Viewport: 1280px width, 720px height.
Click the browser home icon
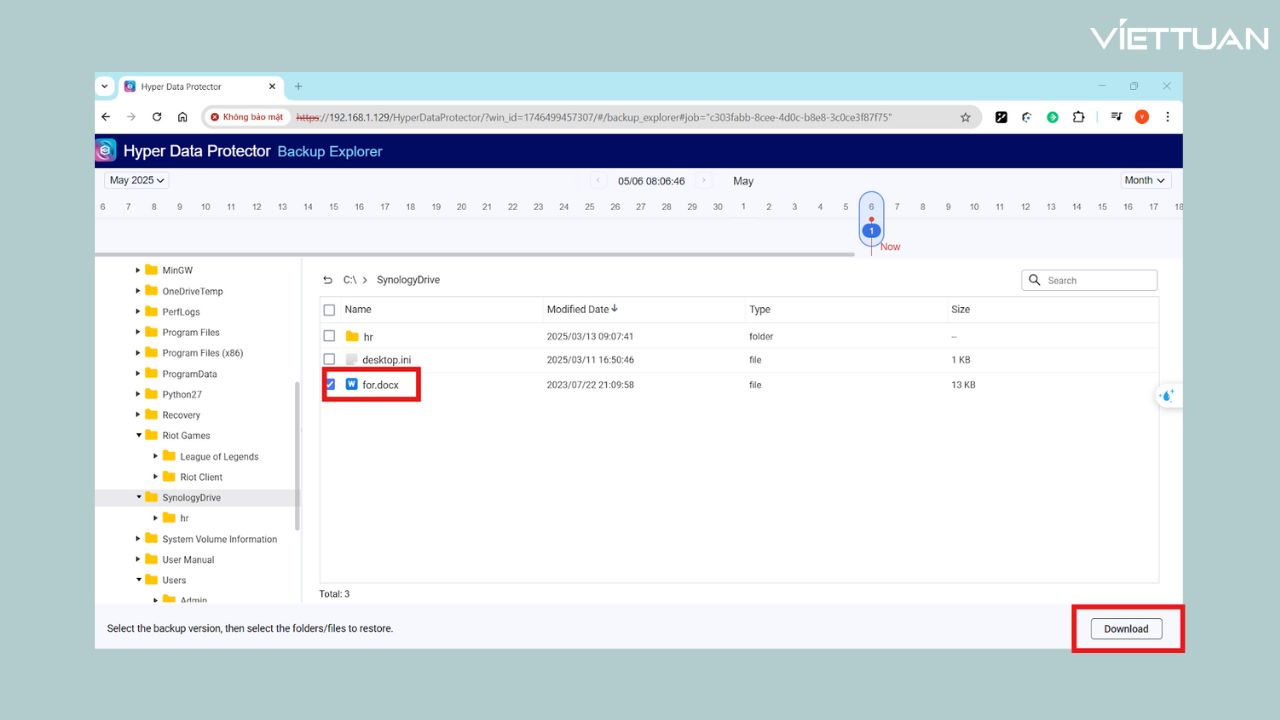[x=182, y=117]
